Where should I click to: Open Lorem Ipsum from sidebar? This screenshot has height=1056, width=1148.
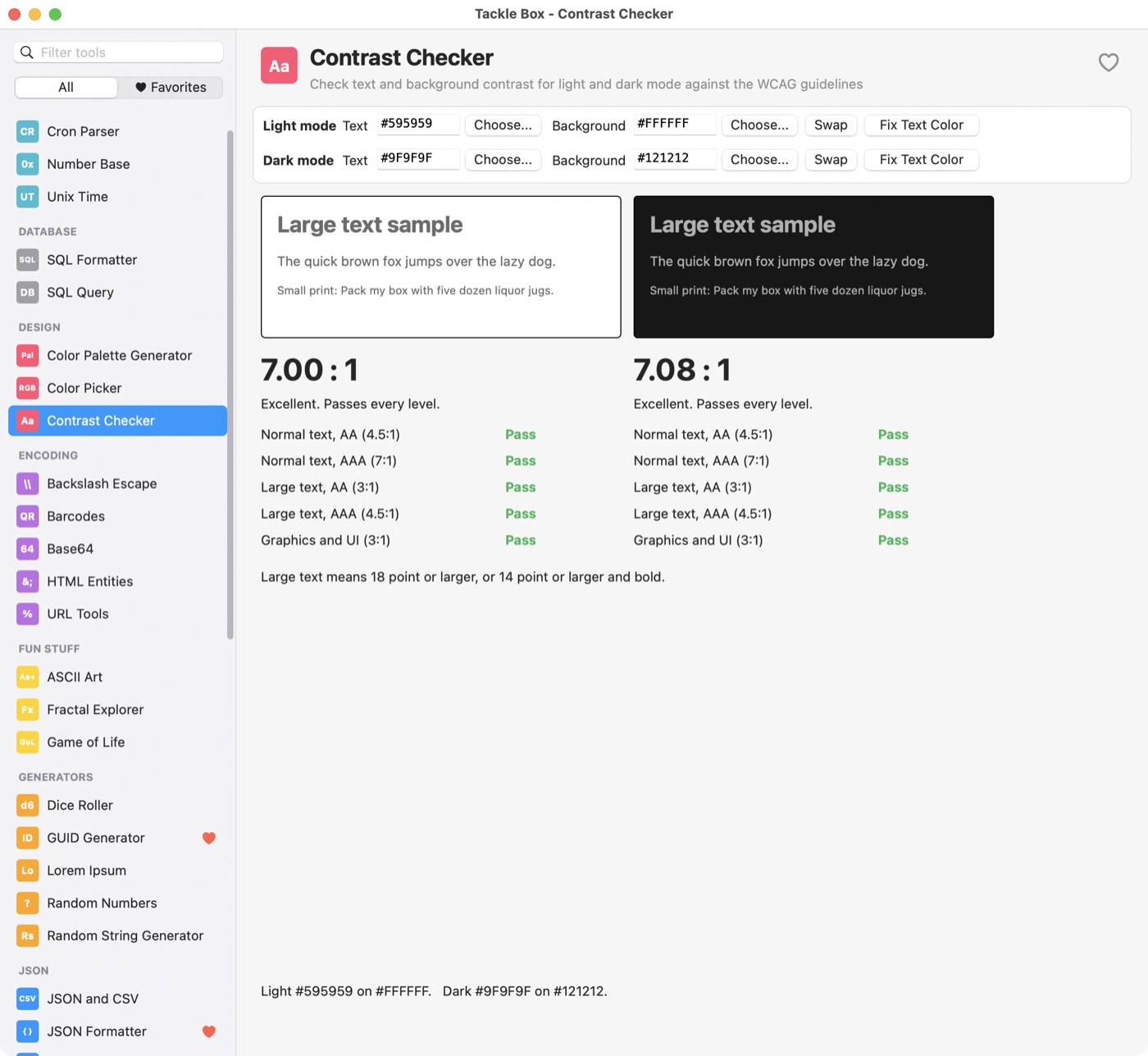(x=117, y=871)
